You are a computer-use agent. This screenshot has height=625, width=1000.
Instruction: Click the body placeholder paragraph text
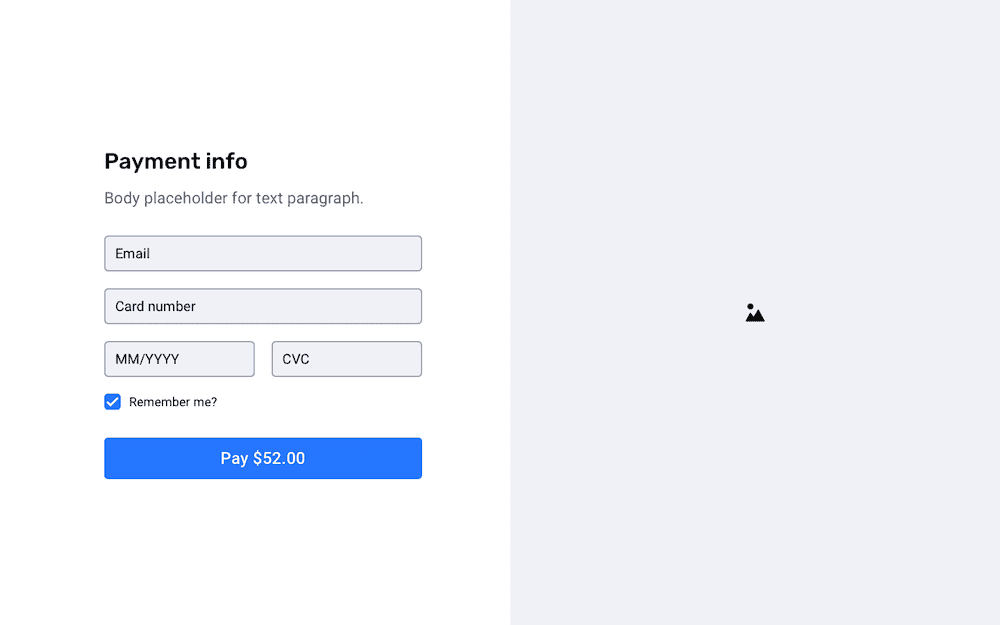click(234, 198)
